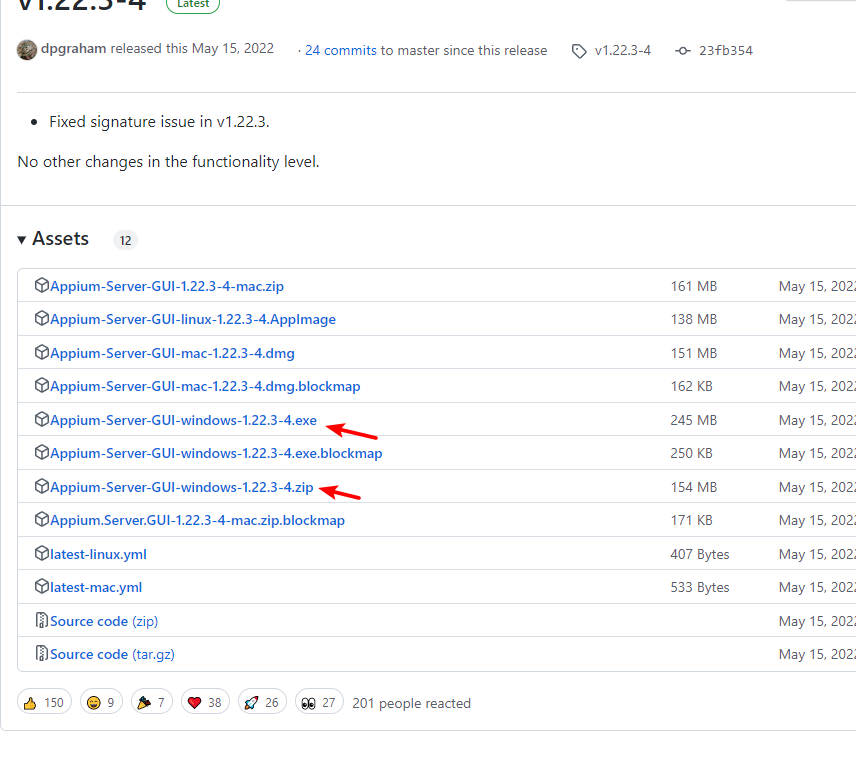Download Appium-Server-GUI-1.22.3-4-mac.zip
Viewport: 856px width, 771px height.
(167, 286)
